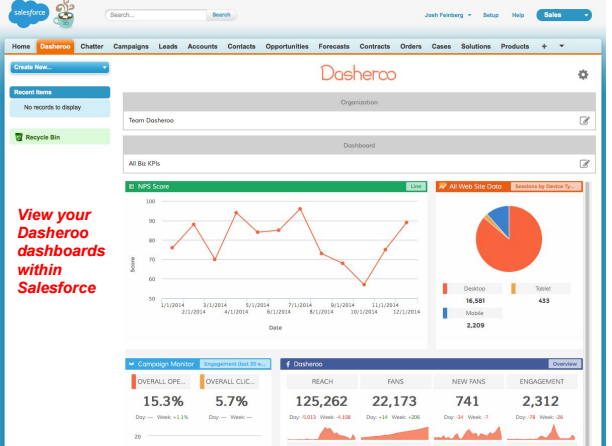Switch to the Solutions tab
The width and height of the screenshot is (612, 446).
pyautogui.click(x=476, y=46)
